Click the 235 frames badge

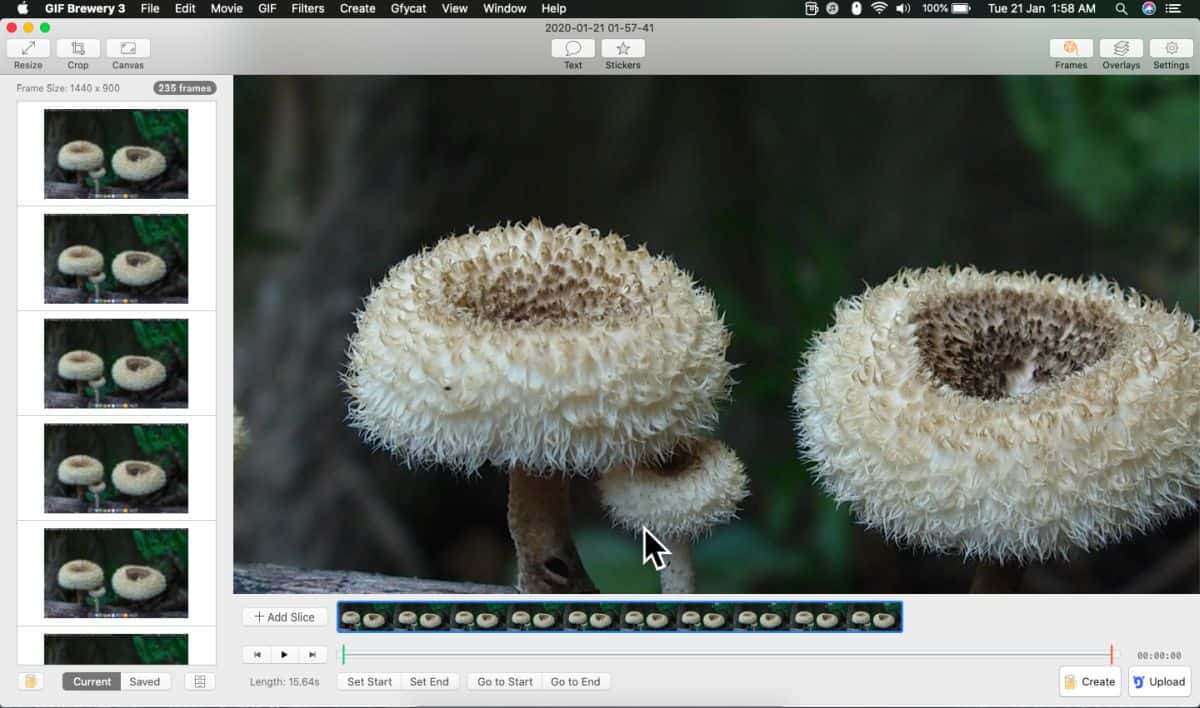click(x=185, y=88)
